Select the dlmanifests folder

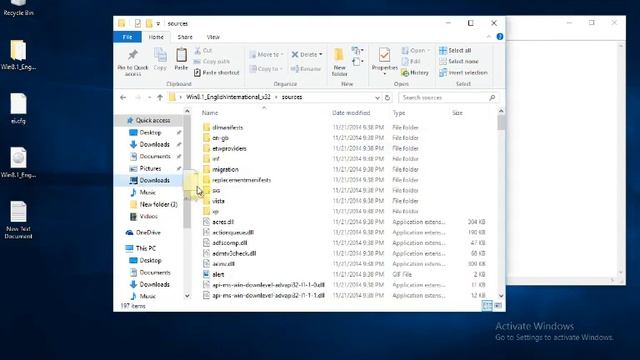click(x=227, y=128)
